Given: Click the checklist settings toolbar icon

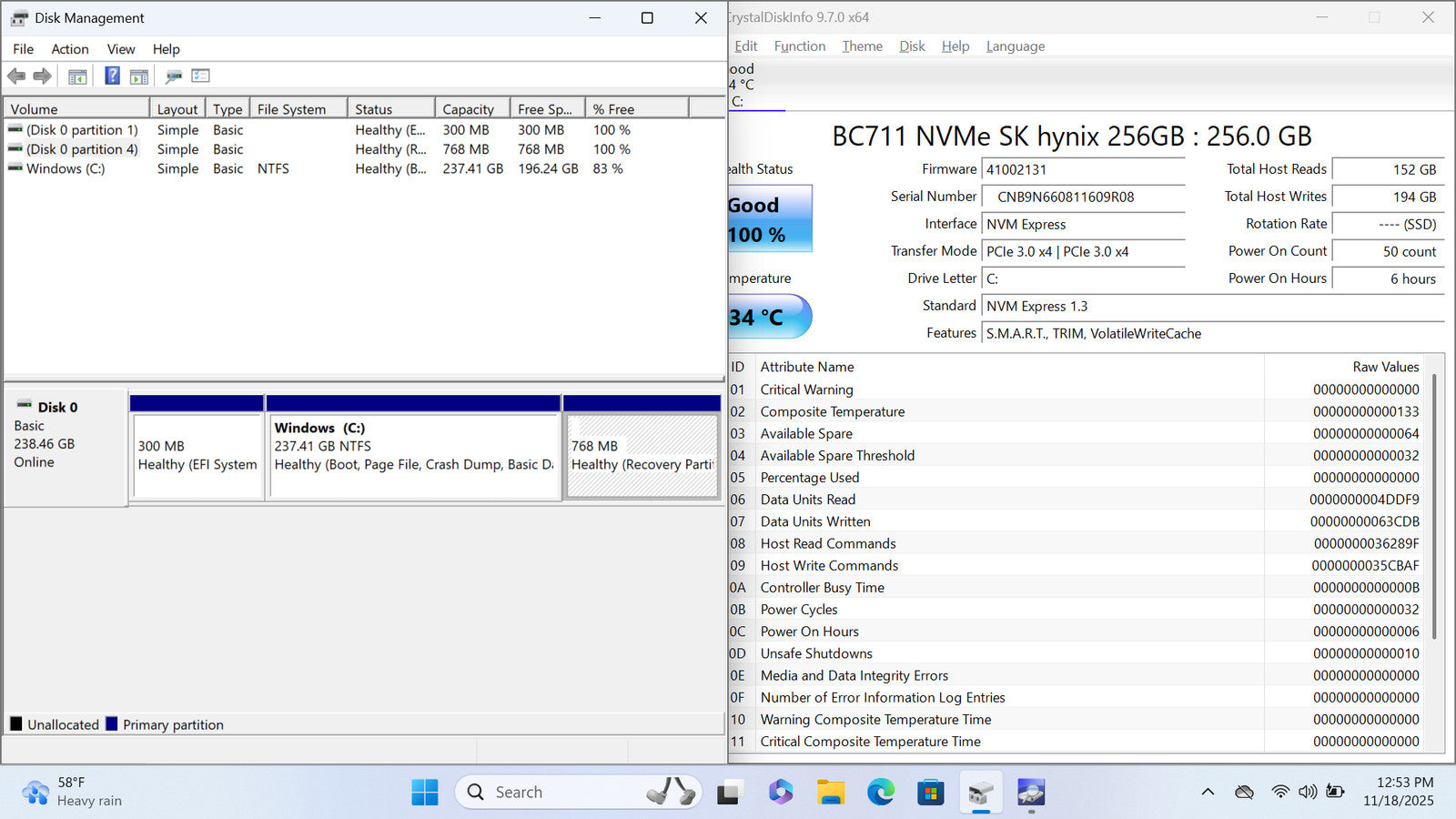Looking at the screenshot, I should (200, 76).
